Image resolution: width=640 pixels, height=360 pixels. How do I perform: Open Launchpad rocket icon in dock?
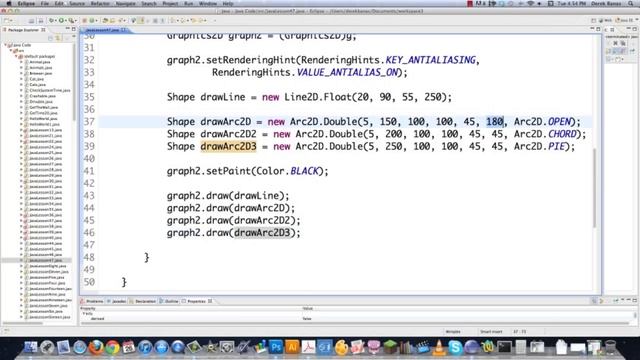coord(47,347)
